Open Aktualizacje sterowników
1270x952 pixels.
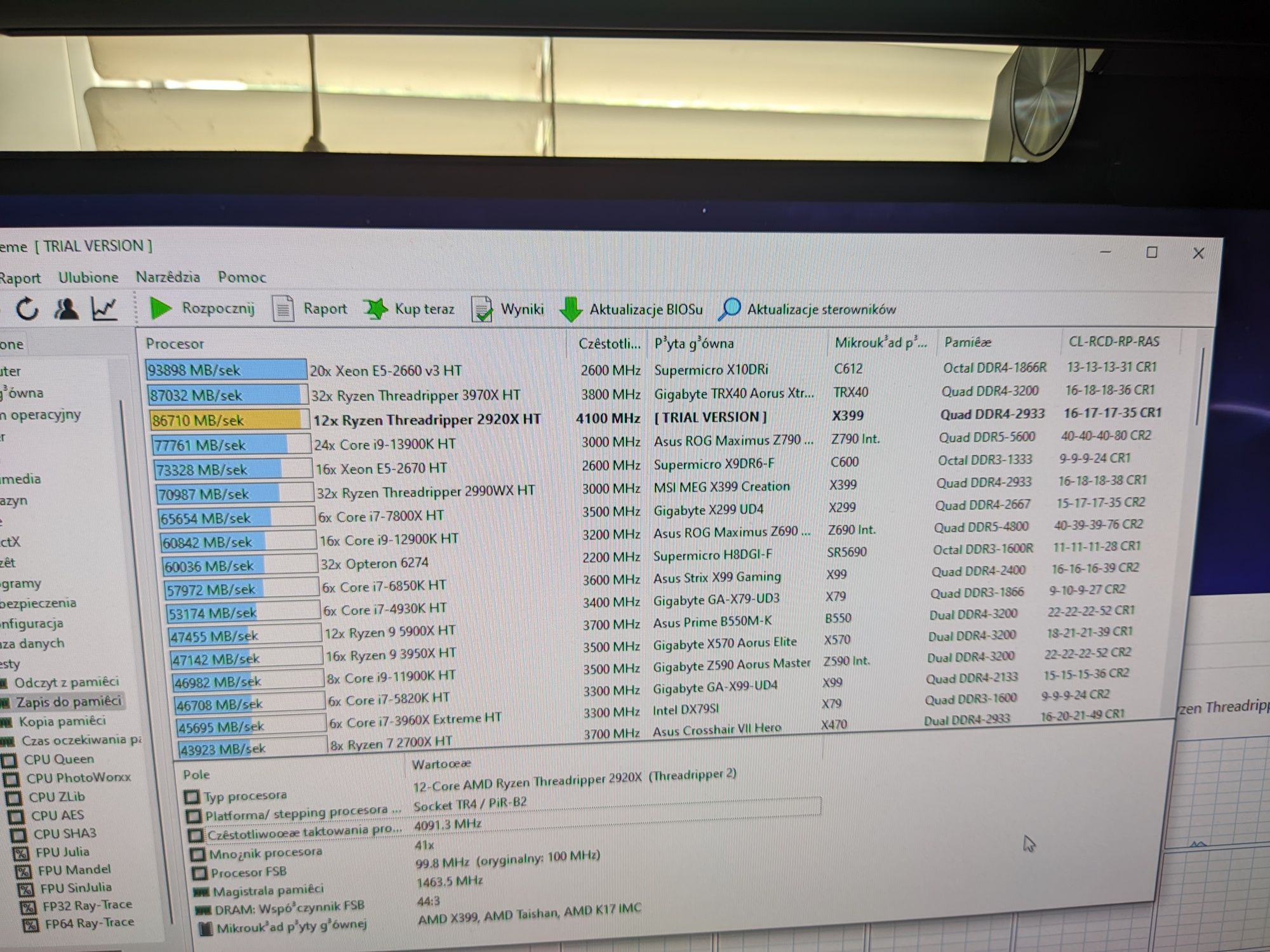(x=807, y=310)
